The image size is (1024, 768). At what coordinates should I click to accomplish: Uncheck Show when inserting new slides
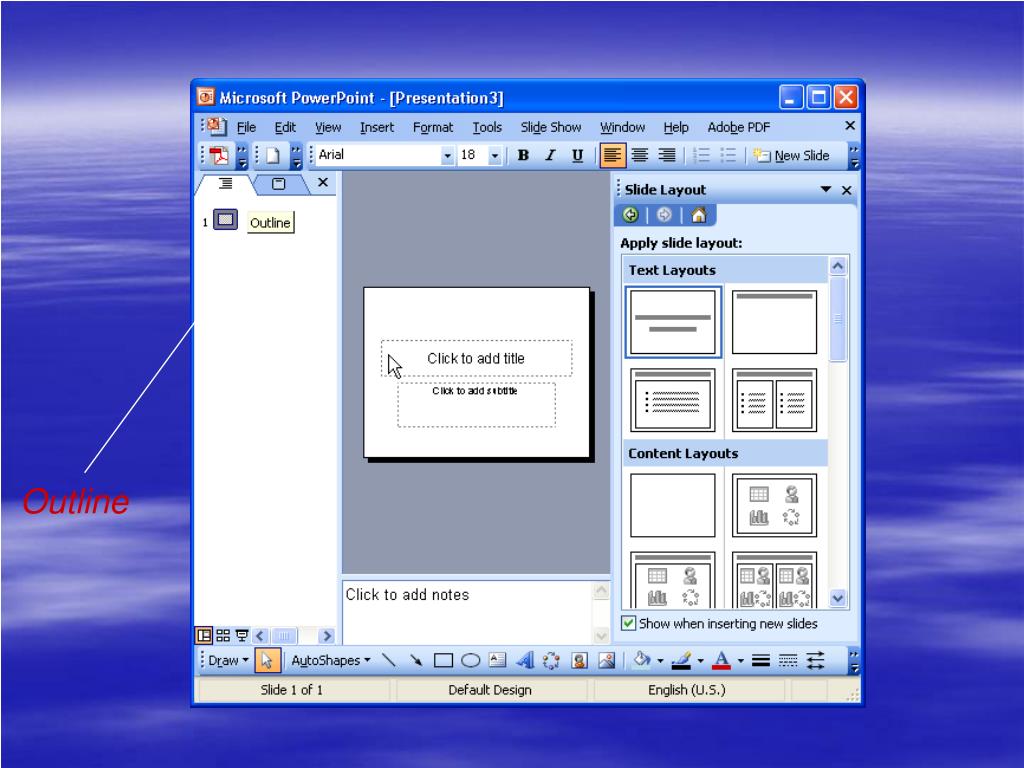(x=628, y=623)
